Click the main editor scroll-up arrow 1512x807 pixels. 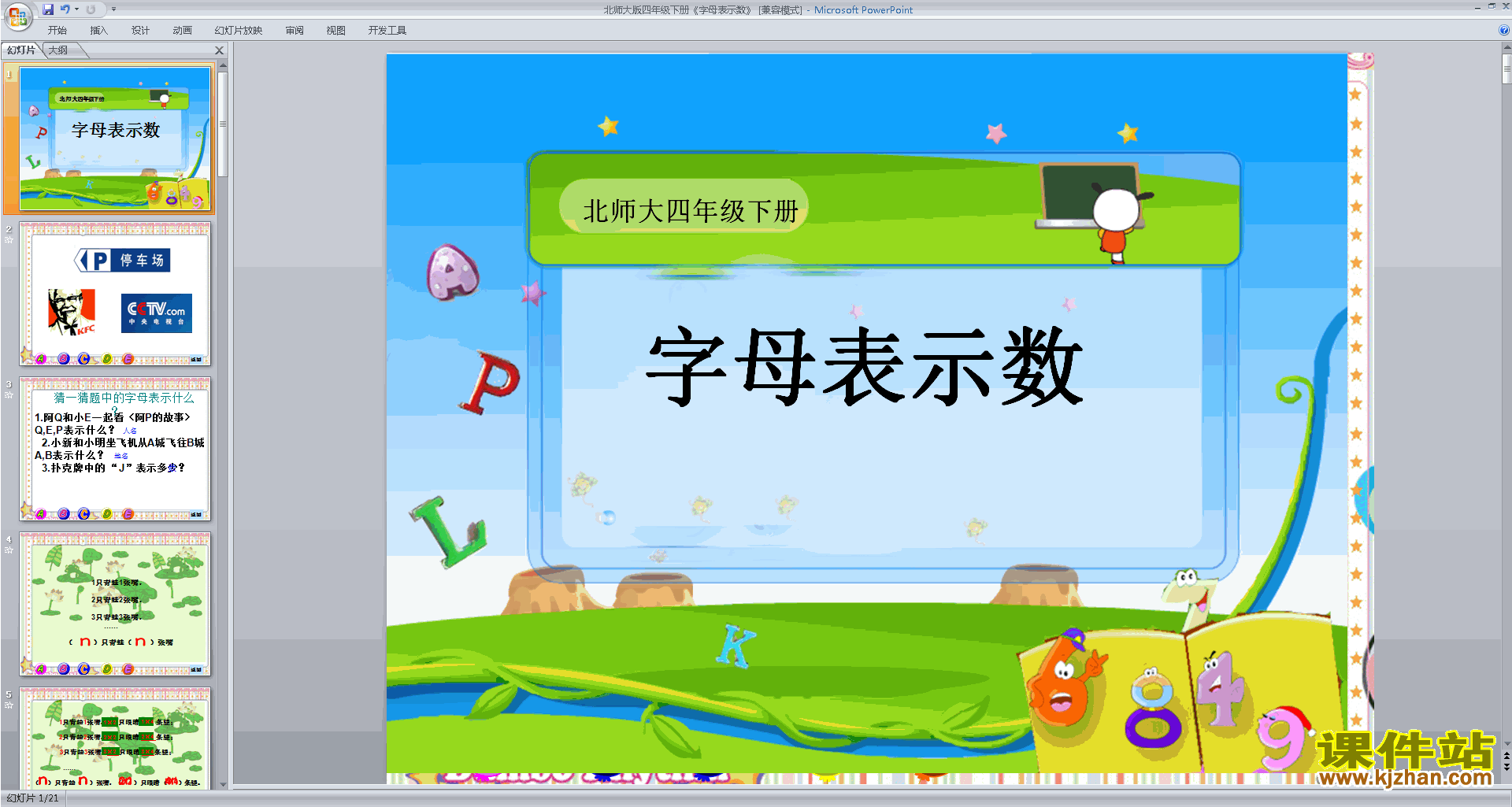tap(1506, 47)
